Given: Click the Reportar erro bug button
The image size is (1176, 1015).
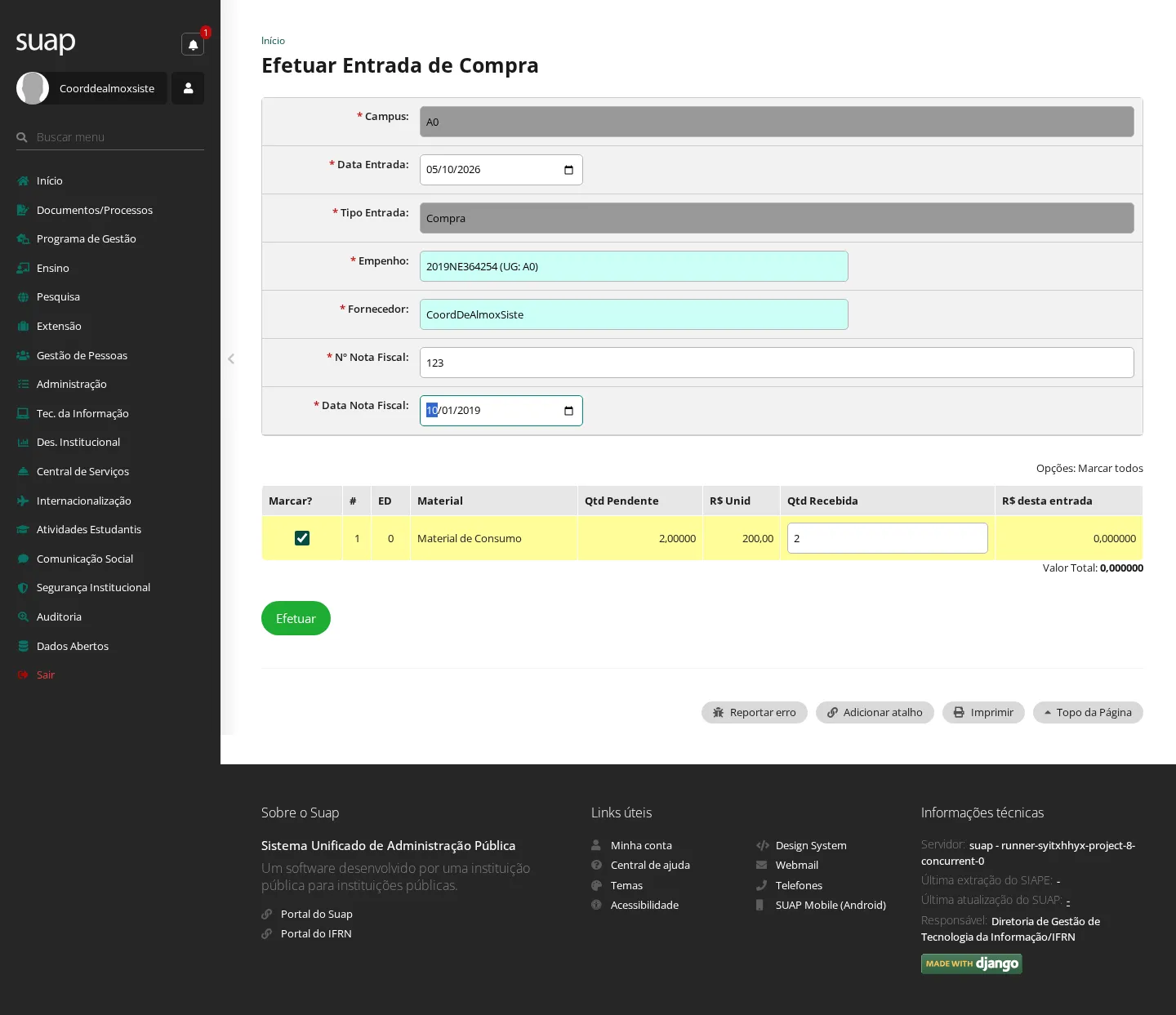Looking at the screenshot, I should tap(754, 712).
